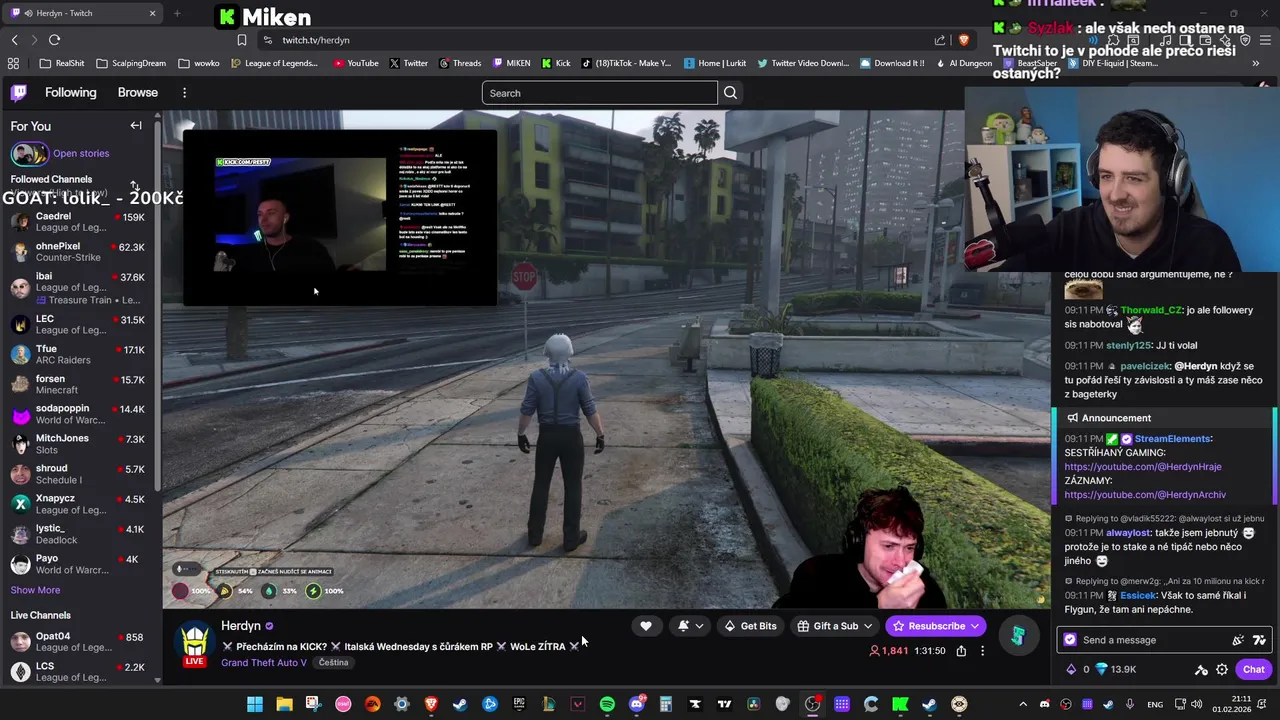Image resolution: width=1280 pixels, height=720 pixels.
Task: Open Payo's channel
Action: tap(78, 564)
